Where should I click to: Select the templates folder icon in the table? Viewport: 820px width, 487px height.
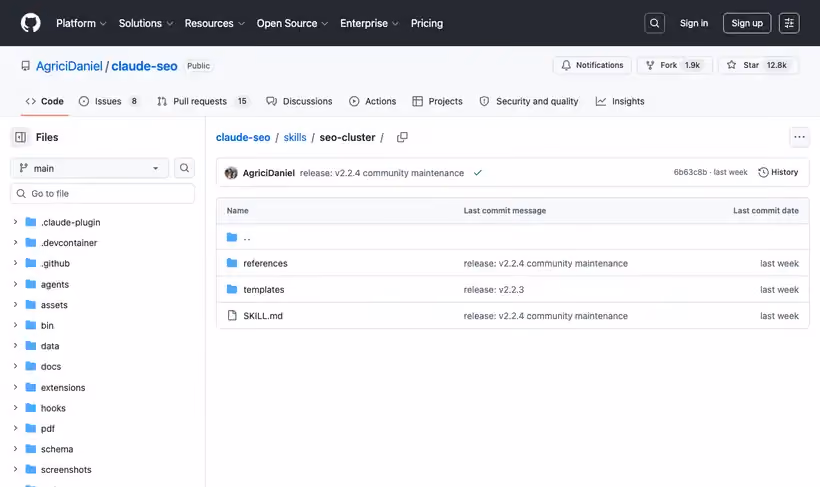[x=232, y=289]
